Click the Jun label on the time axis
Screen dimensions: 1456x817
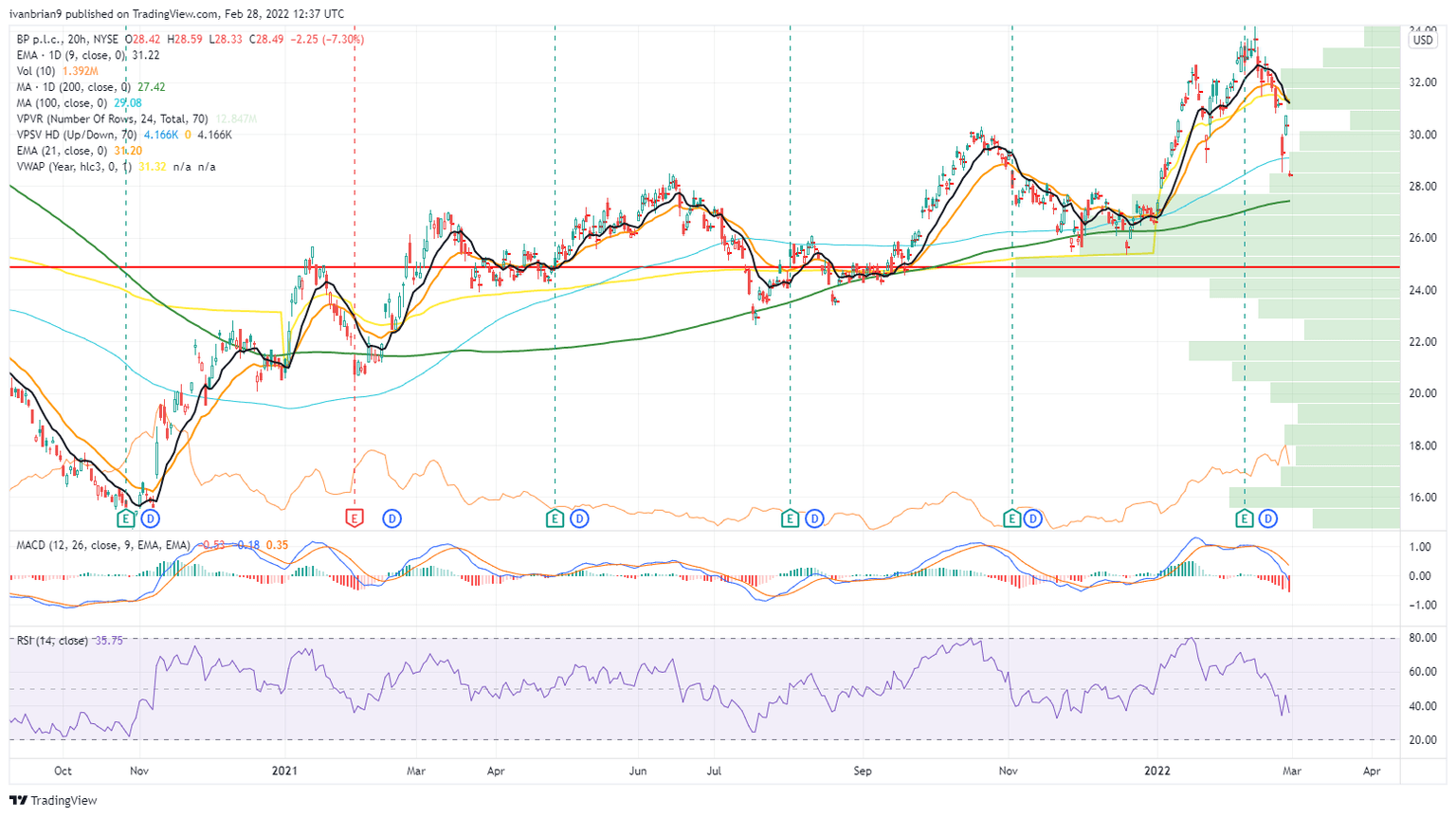click(638, 772)
